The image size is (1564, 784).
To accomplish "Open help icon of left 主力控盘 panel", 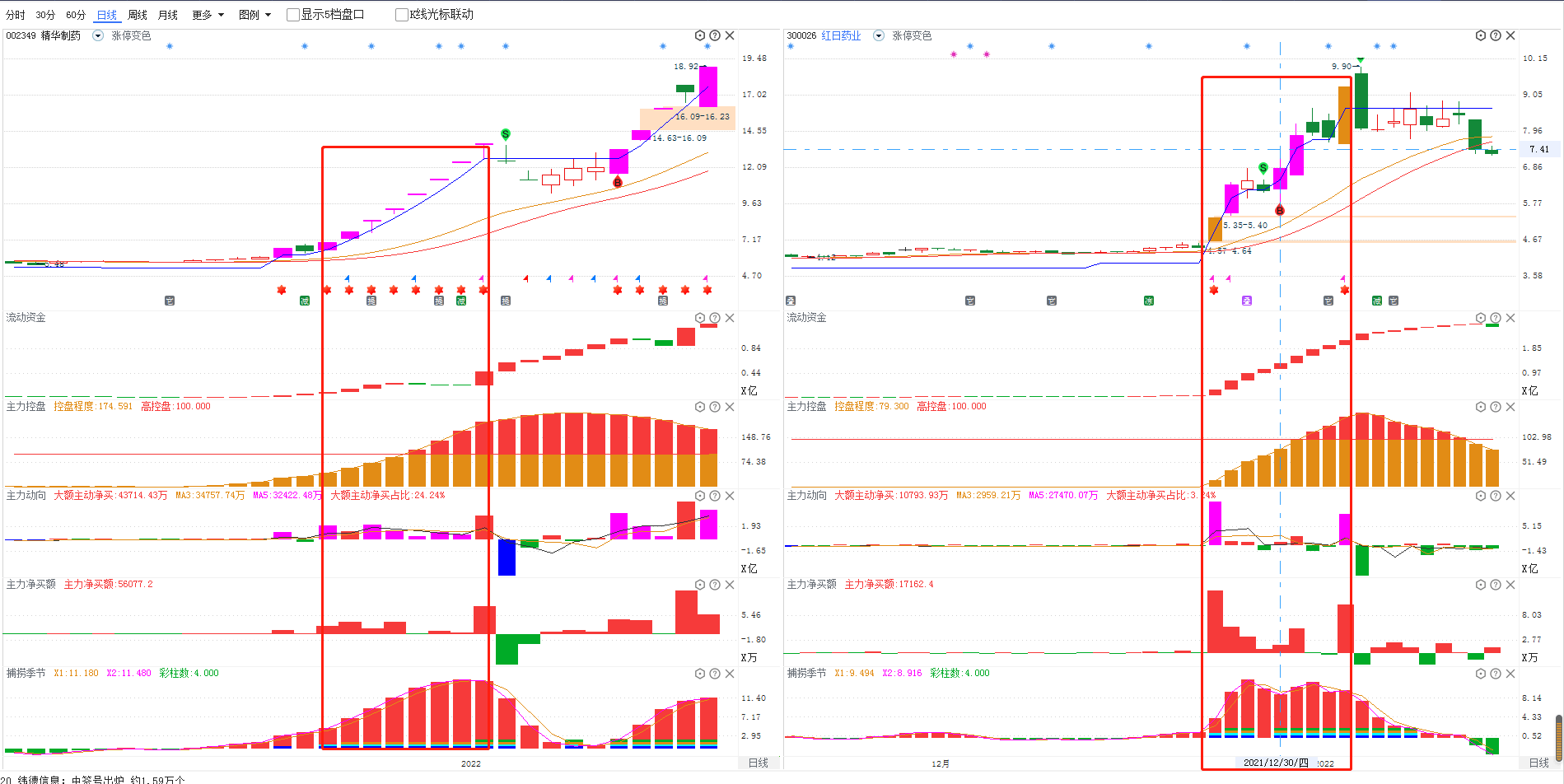I will pos(715,407).
